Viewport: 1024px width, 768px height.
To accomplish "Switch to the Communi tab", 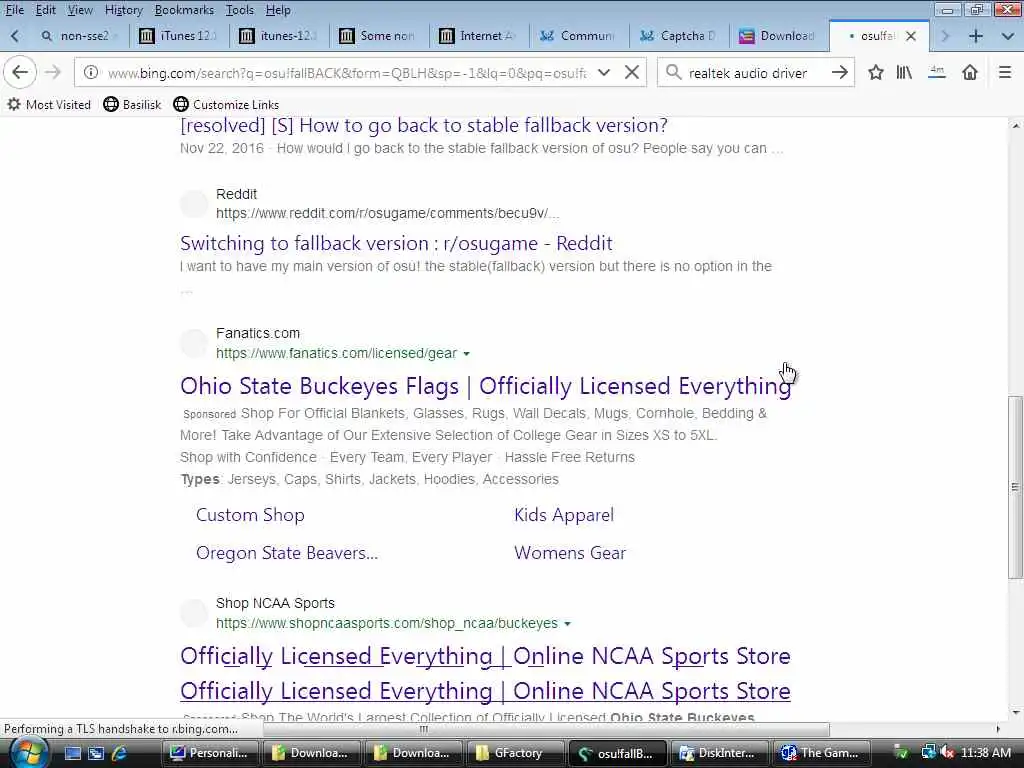I will pos(580,36).
